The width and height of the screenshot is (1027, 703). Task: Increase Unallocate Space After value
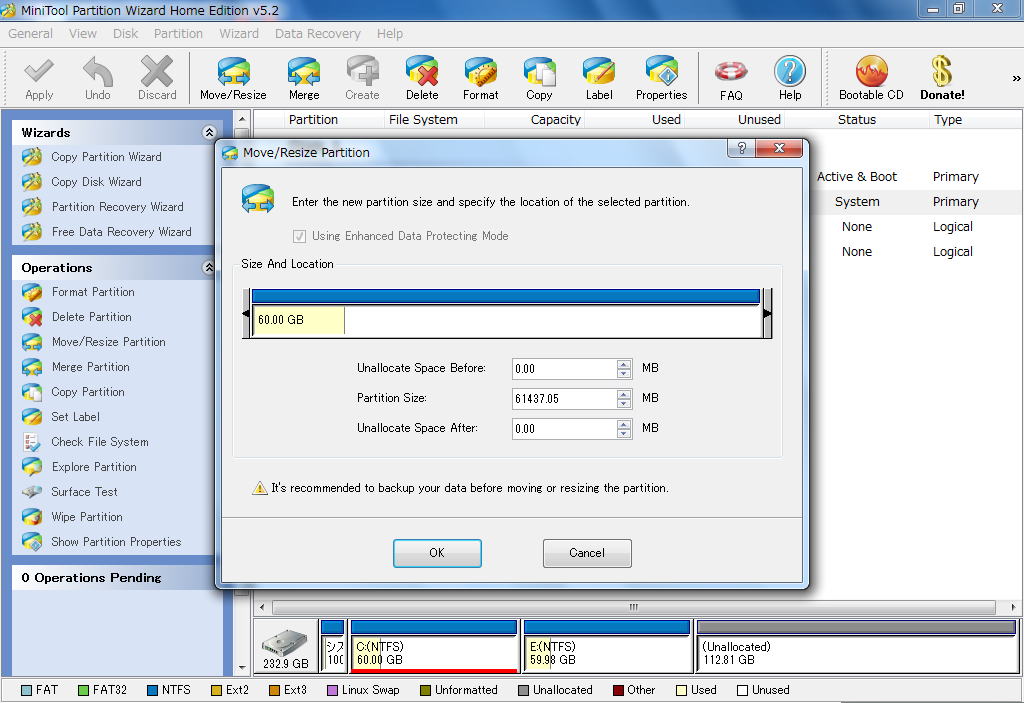pyautogui.click(x=624, y=424)
